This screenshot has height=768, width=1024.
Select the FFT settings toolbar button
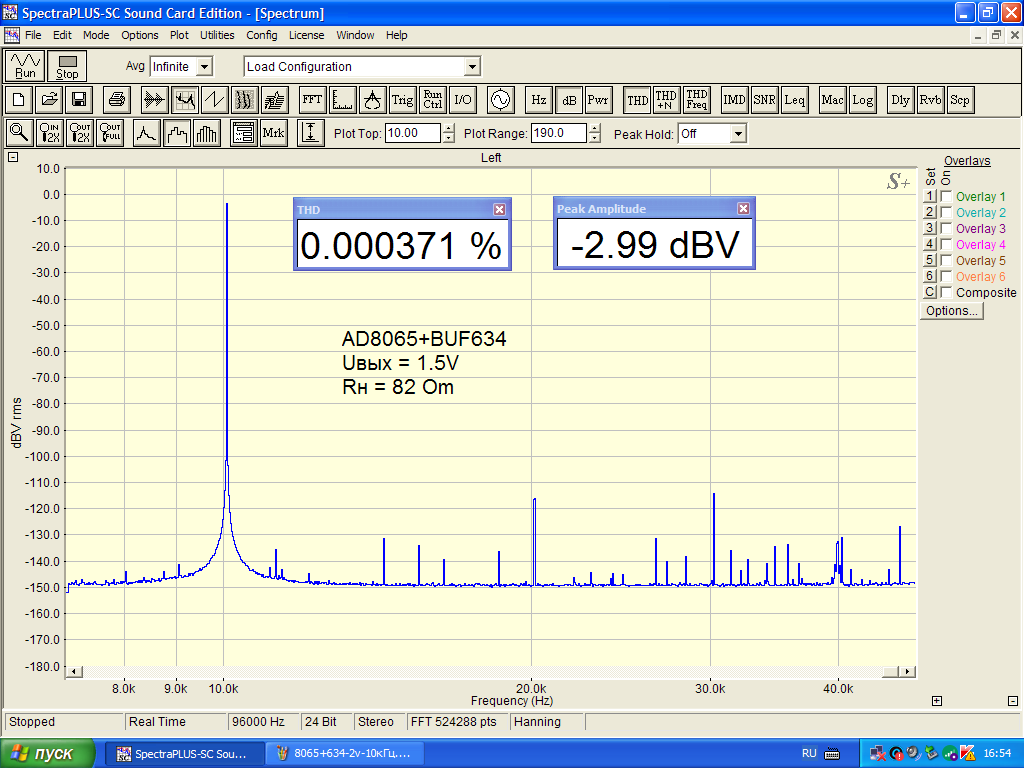pyautogui.click(x=312, y=100)
